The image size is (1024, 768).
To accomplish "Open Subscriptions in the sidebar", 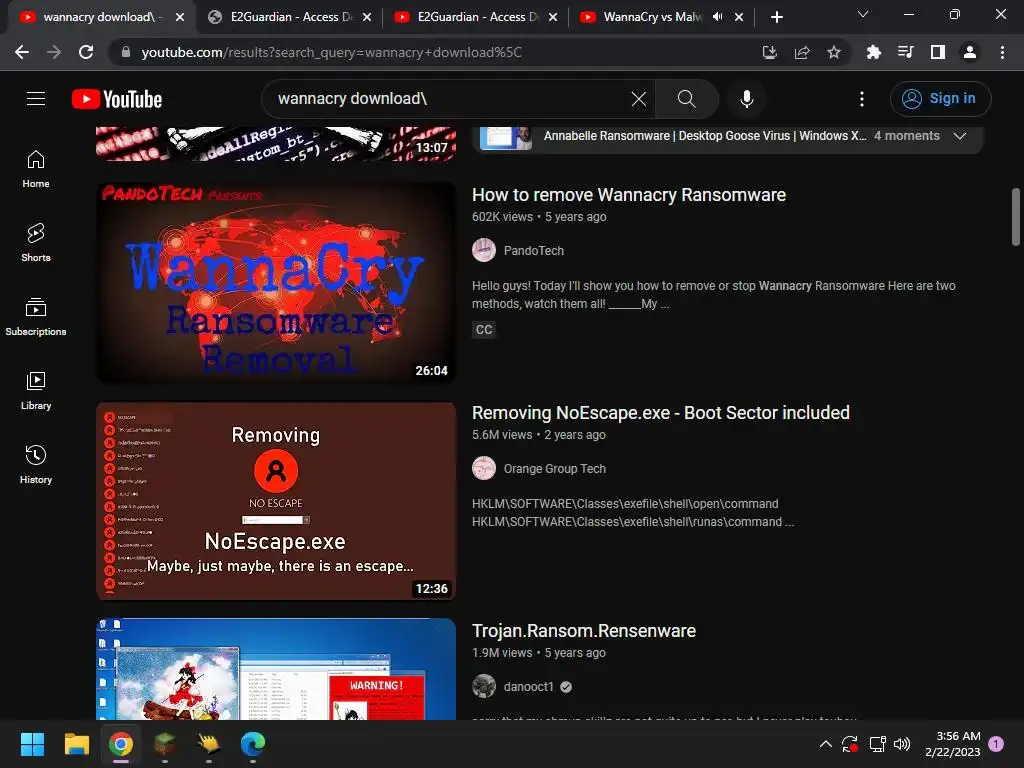I will 36,317.
